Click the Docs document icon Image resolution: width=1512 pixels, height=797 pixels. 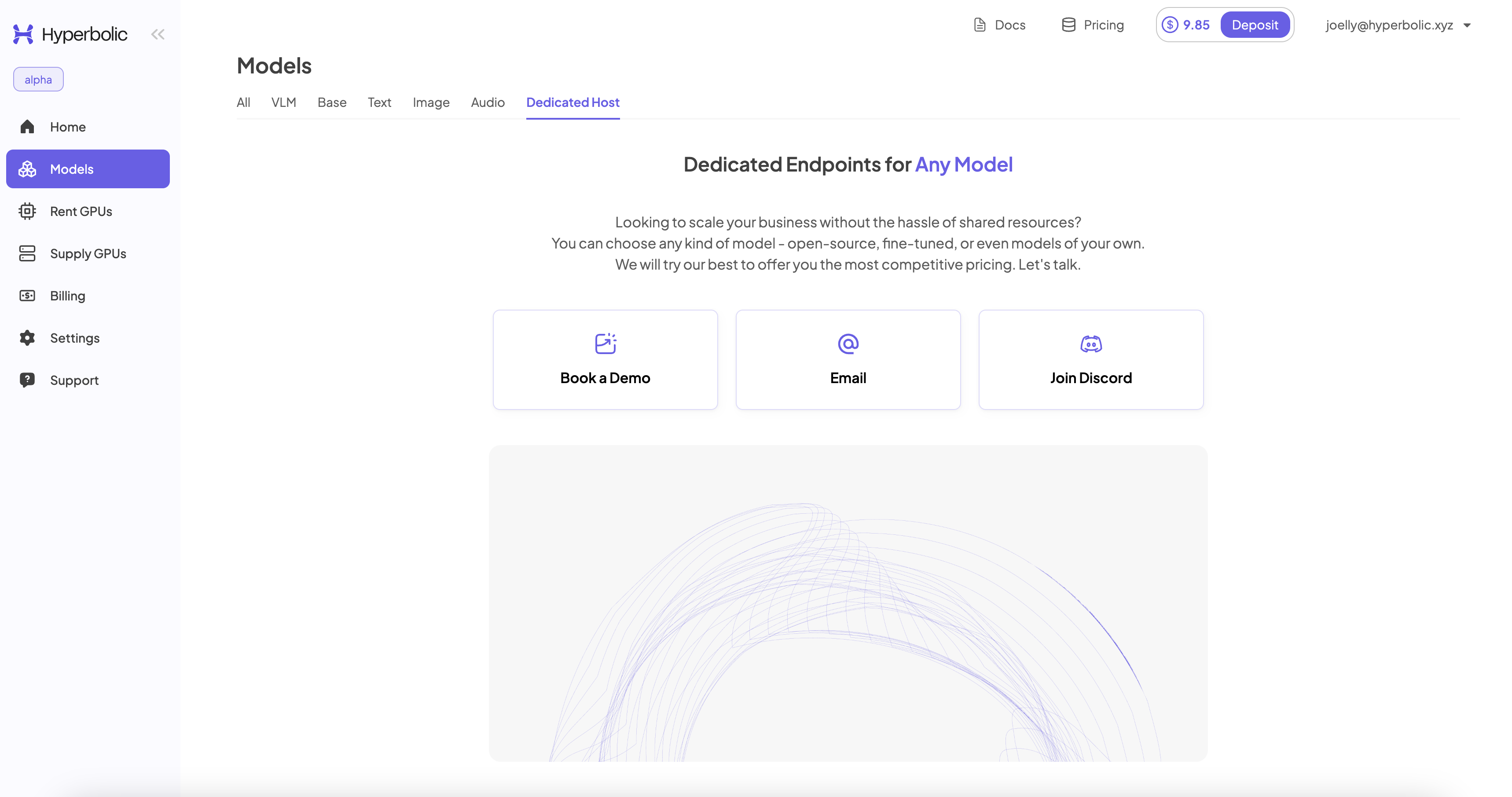coord(980,25)
